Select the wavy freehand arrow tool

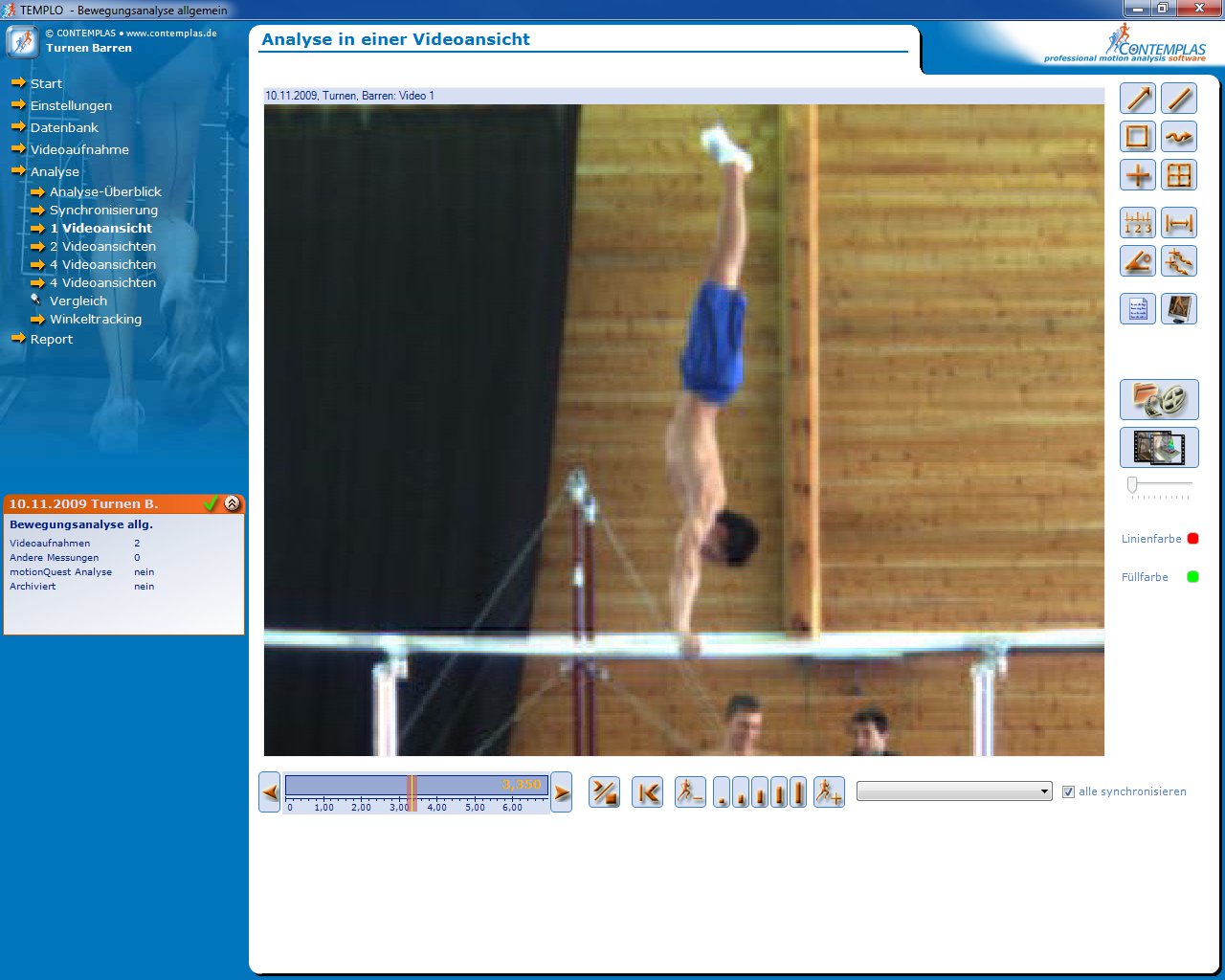pos(1179,137)
